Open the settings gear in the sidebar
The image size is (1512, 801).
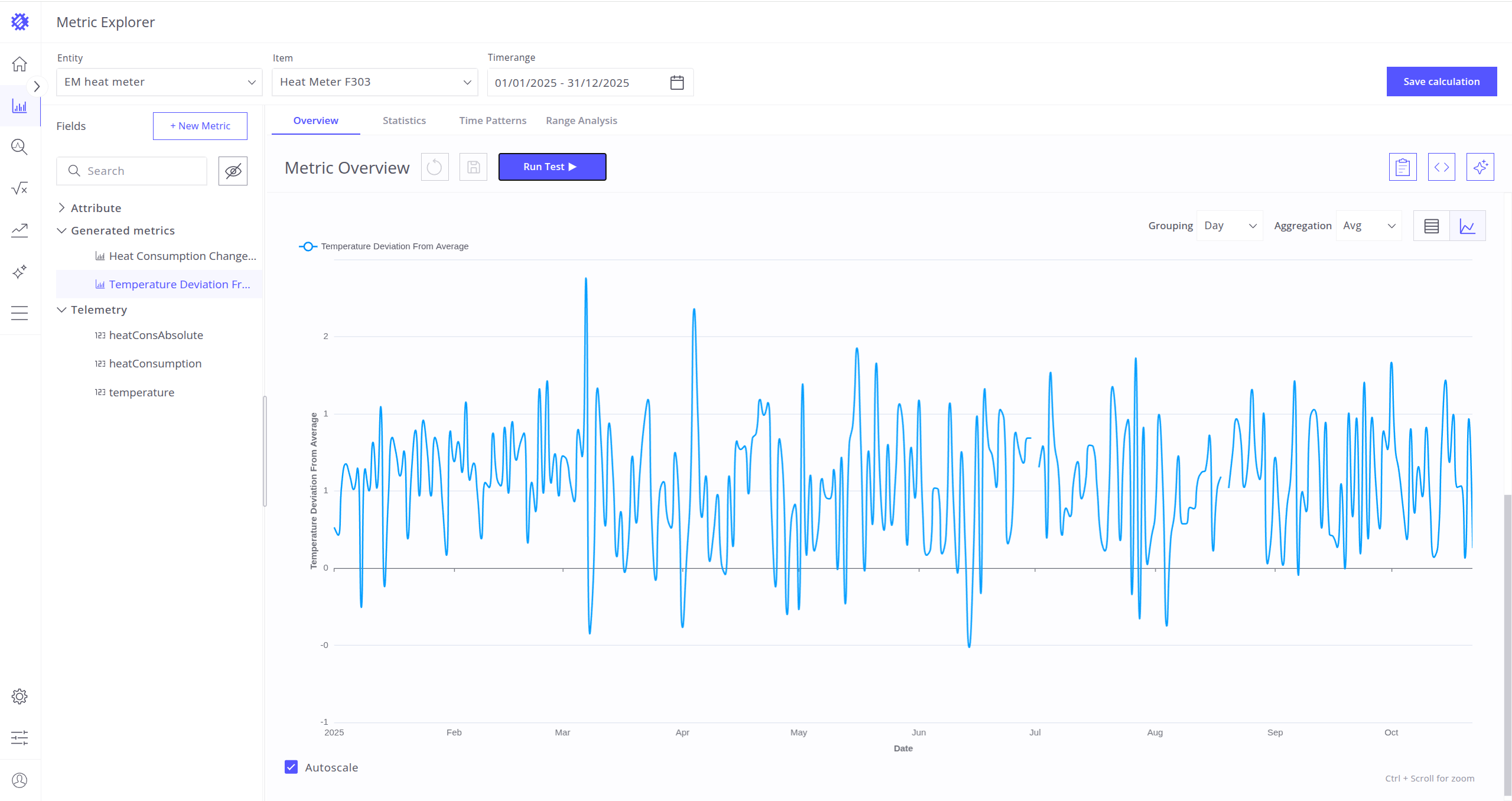tap(19, 696)
